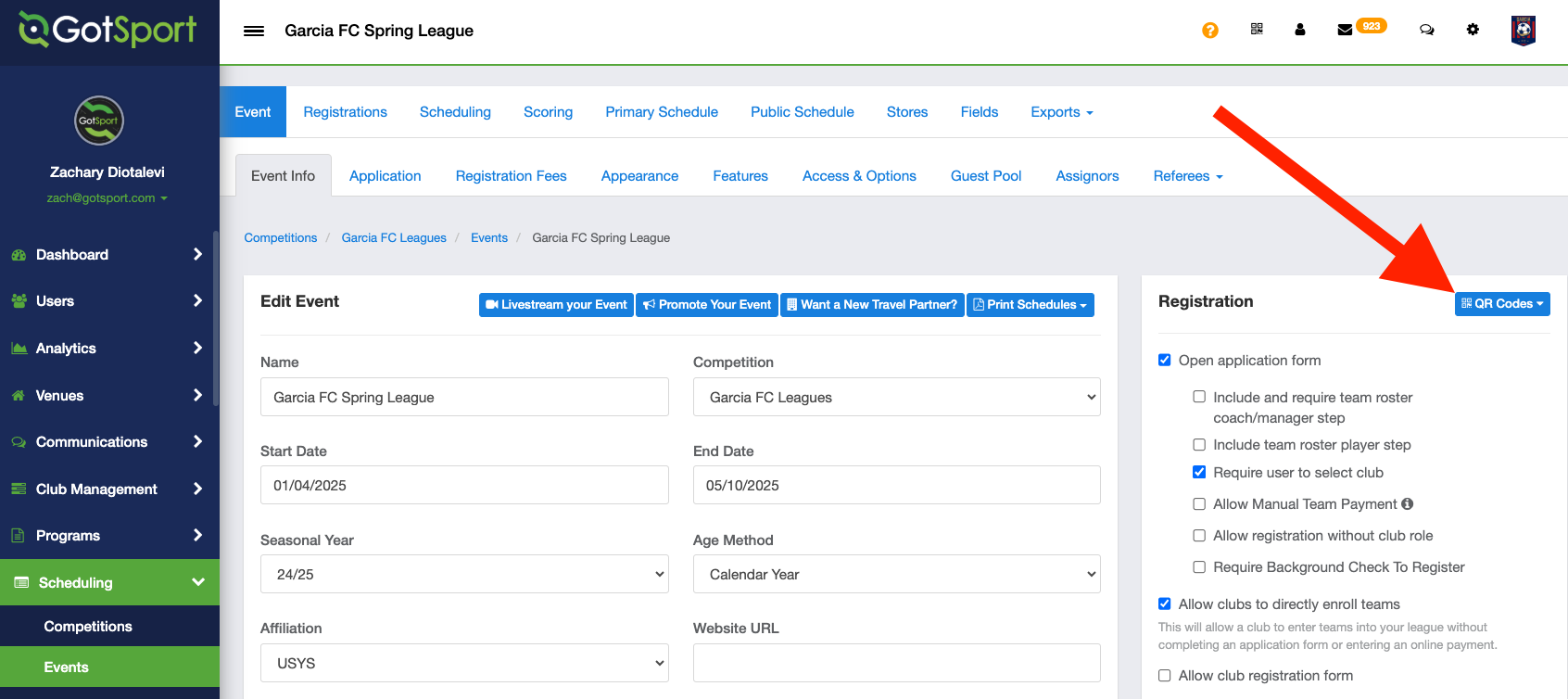The image size is (1568, 699).
Task: Disable Require user to select club
Action: coord(1199,473)
